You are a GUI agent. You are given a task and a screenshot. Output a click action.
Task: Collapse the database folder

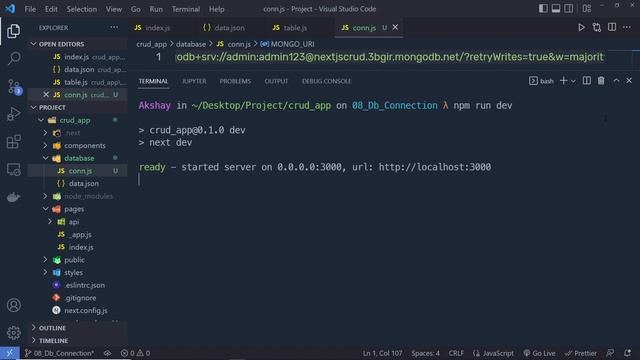pos(46,158)
